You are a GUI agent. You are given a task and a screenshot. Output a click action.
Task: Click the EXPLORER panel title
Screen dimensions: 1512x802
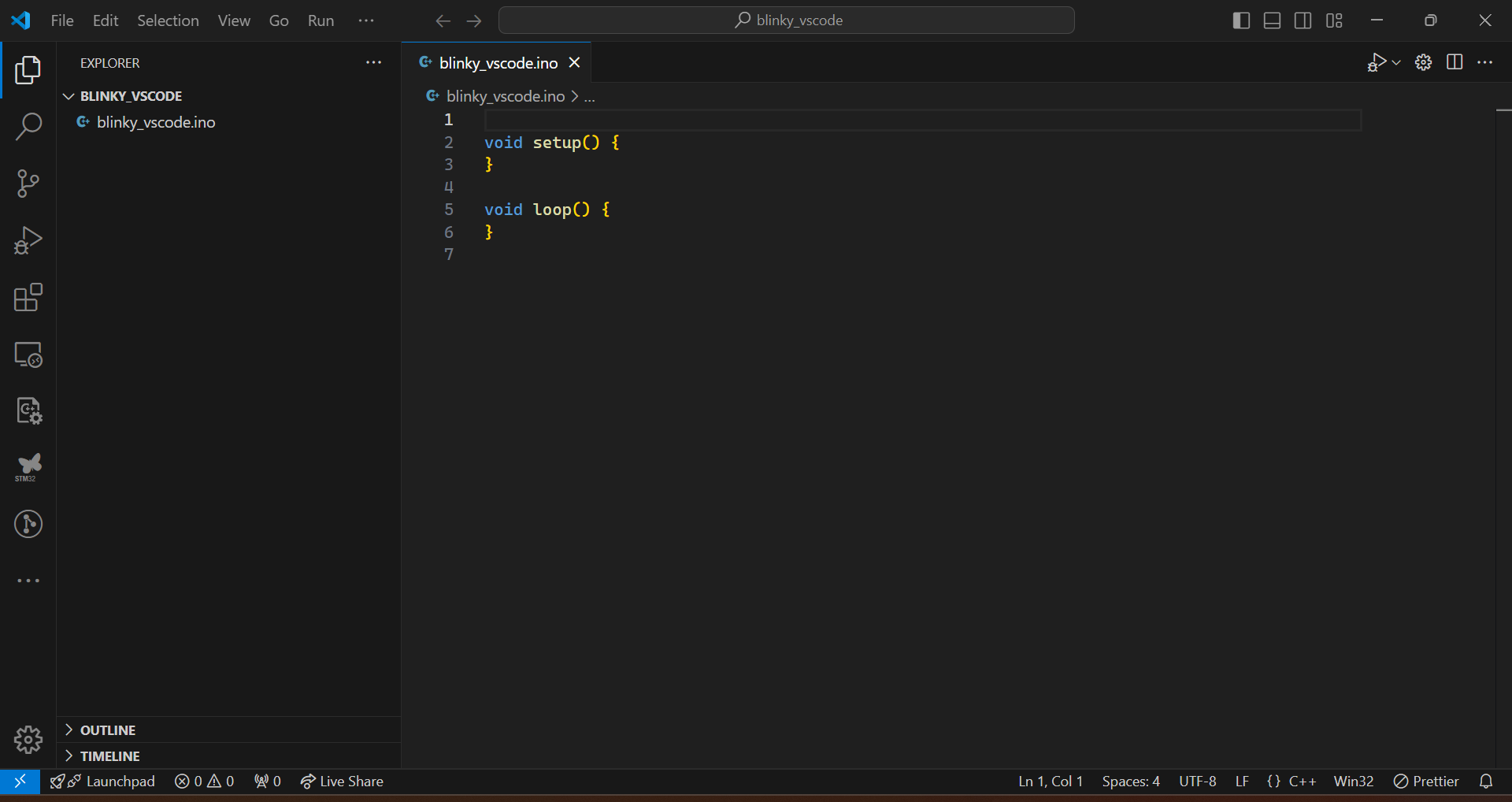click(x=109, y=63)
